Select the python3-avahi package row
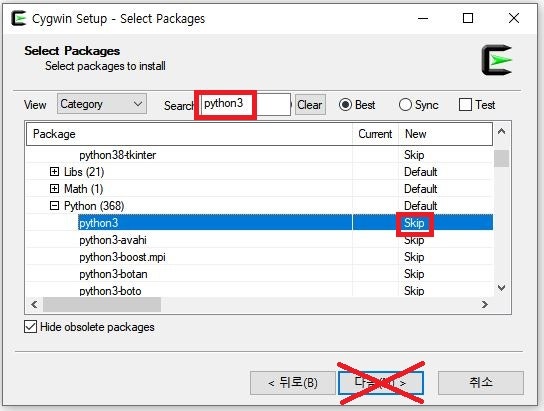The width and height of the screenshot is (544, 411). click(x=259, y=240)
